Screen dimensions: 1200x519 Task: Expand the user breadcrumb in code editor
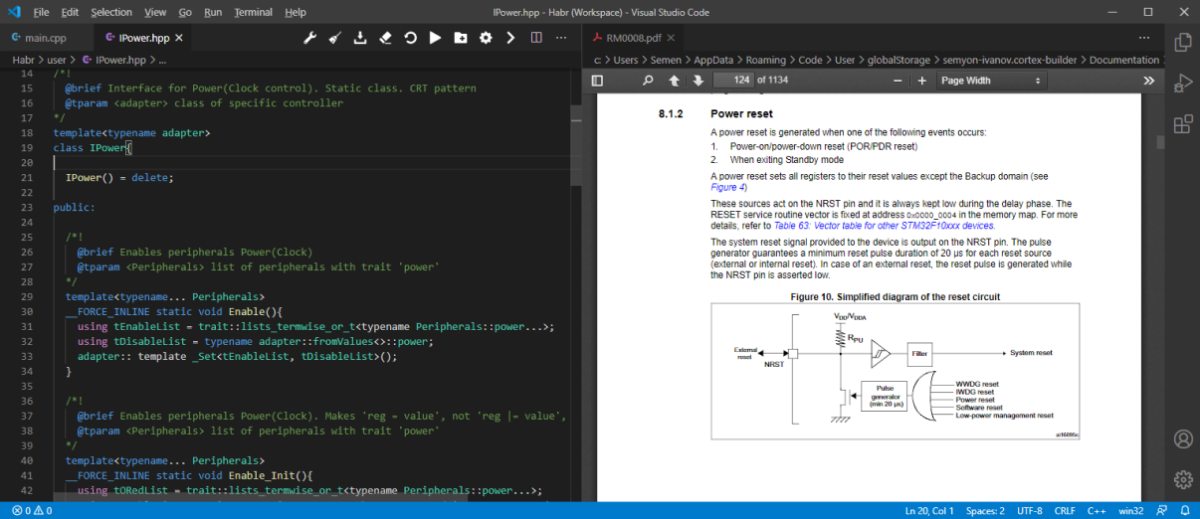pos(56,60)
